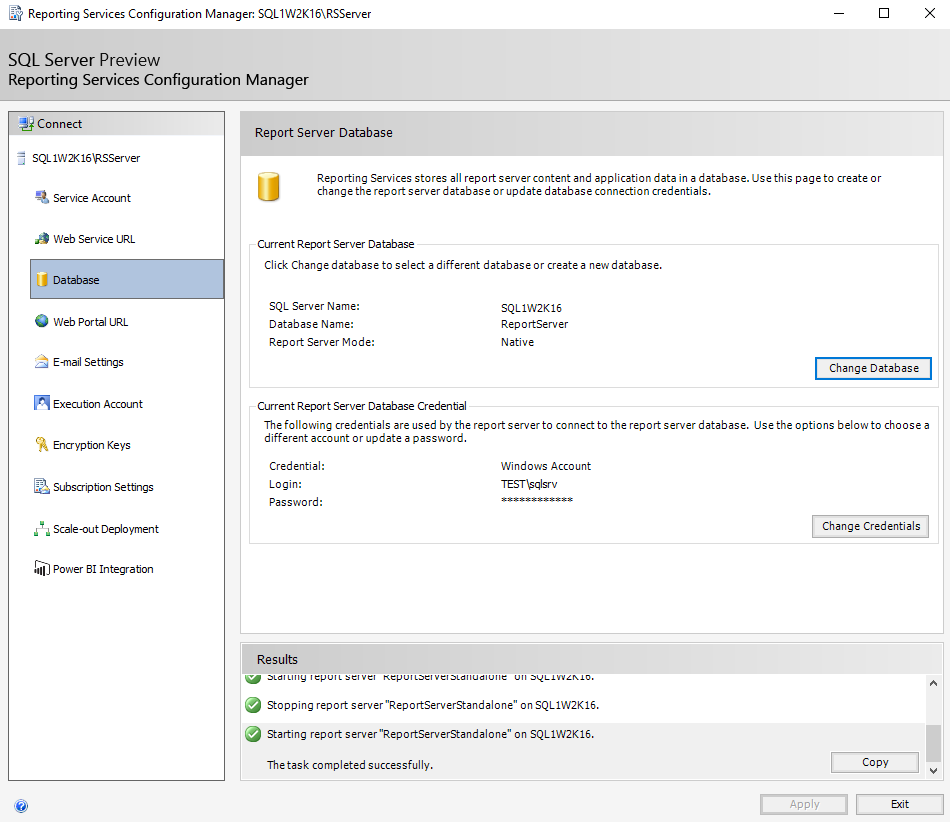
Task: Open Execution Account page
Action: (98, 404)
